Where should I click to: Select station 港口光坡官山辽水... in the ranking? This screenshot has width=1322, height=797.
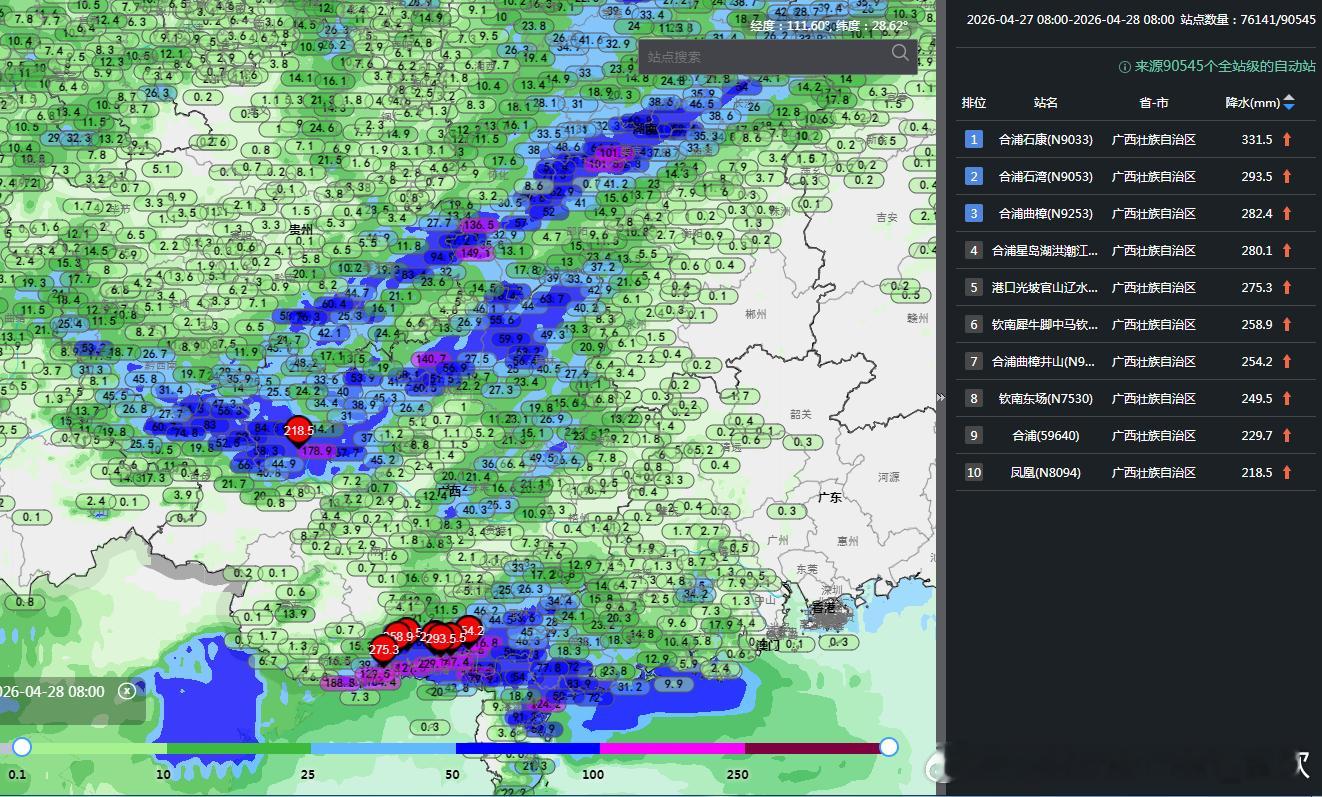pyautogui.click(x=1046, y=288)
